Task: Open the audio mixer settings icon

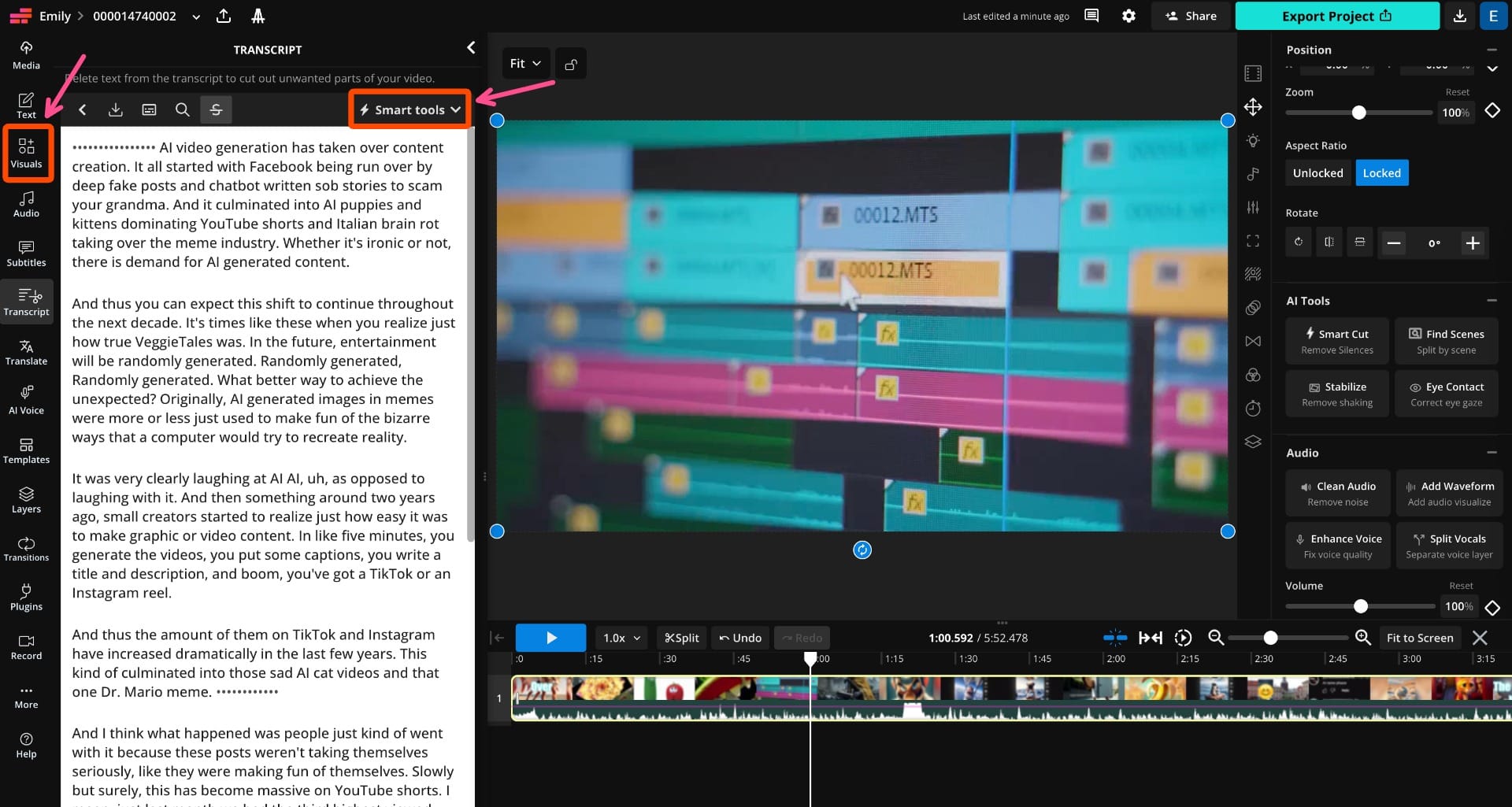Action: (x=1253, y=207)
